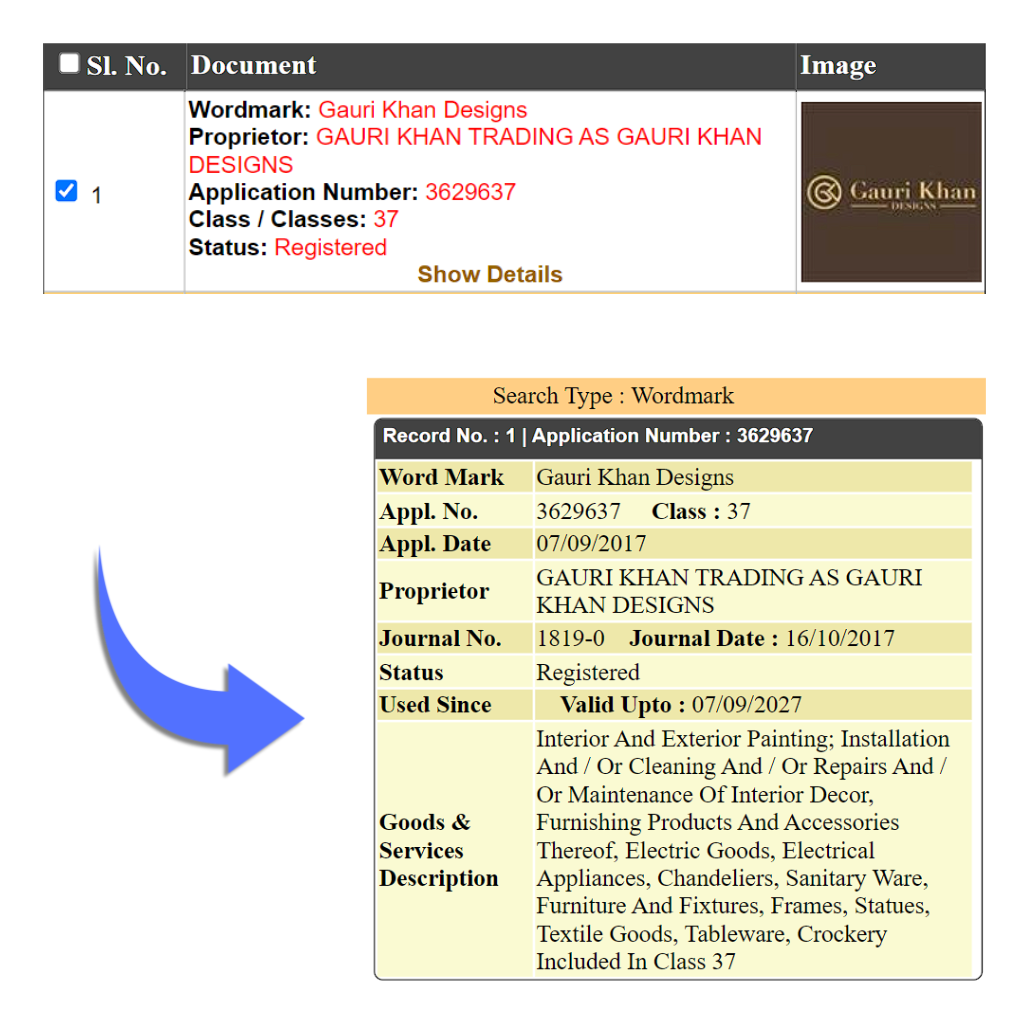This screenshot has width=1024, height=1024.
Task: Click the Record No. : 1 header bar
Action: (597, 436)
